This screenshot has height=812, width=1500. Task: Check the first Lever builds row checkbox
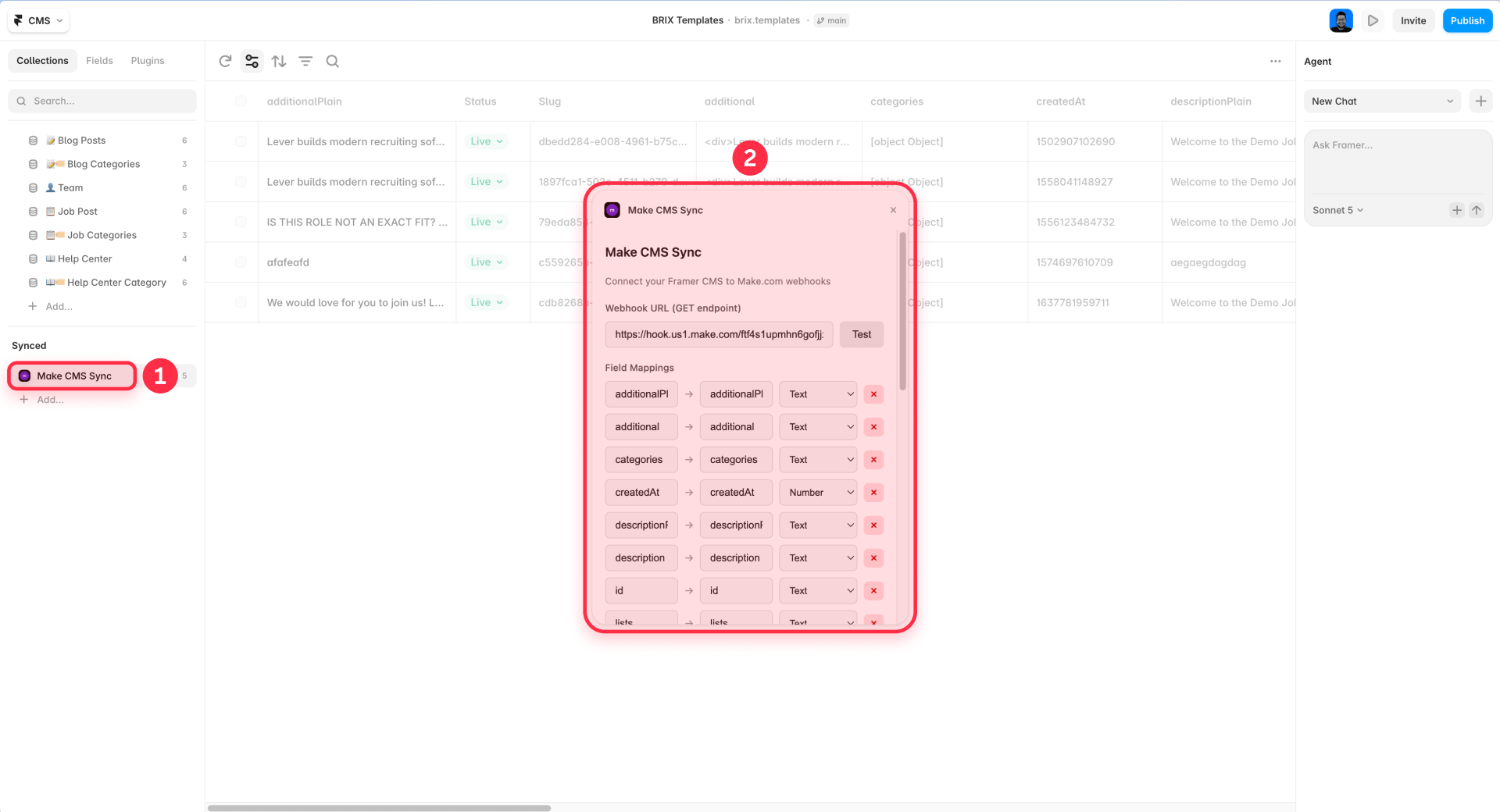[241, 141]
